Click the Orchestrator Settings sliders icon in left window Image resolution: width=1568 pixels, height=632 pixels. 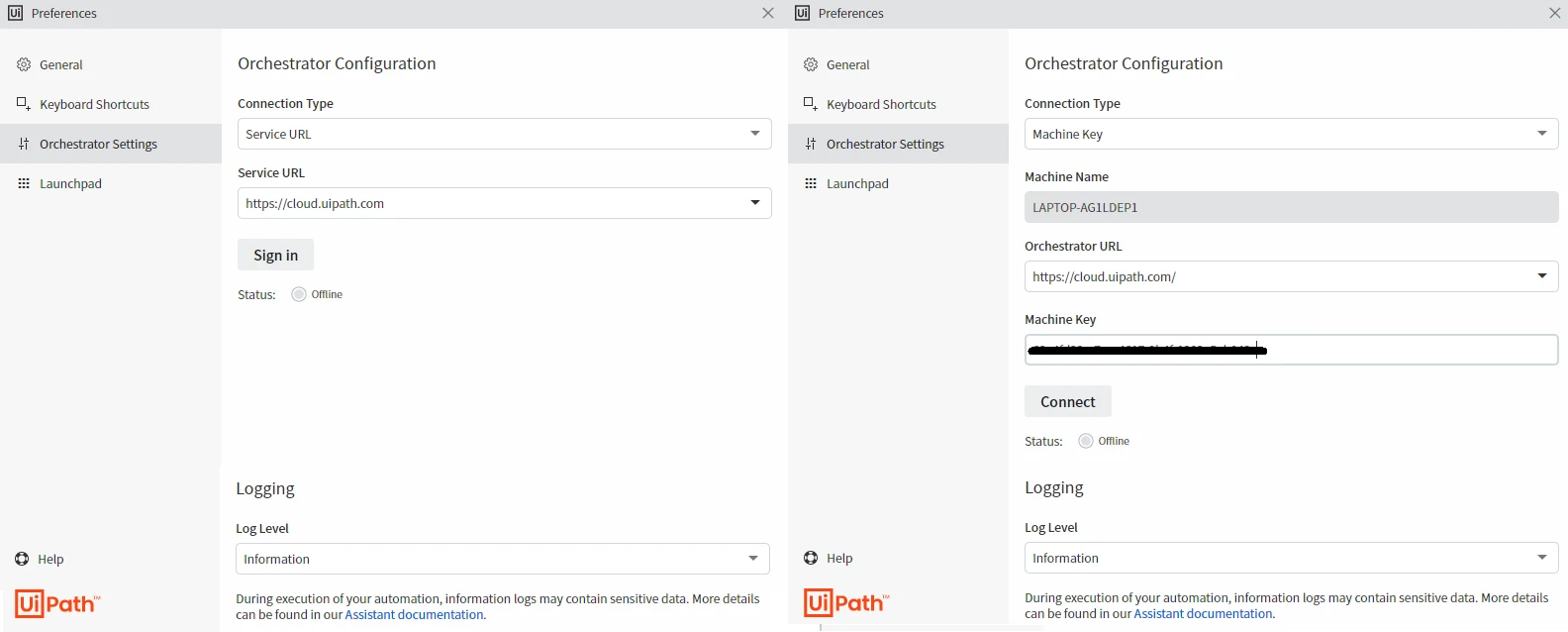click(x=24, y=144)
